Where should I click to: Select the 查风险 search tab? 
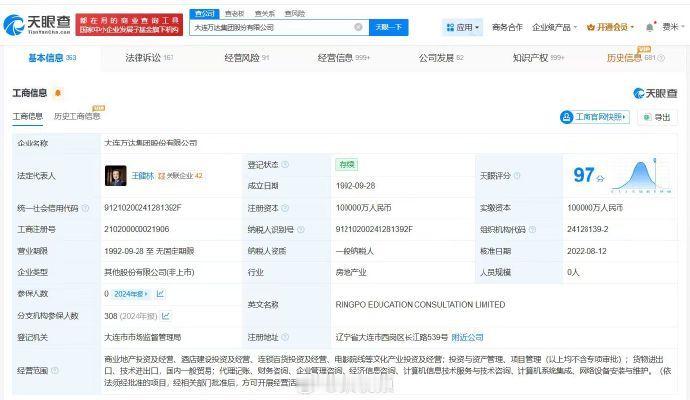pyautogui.click(x=294, y=14)
